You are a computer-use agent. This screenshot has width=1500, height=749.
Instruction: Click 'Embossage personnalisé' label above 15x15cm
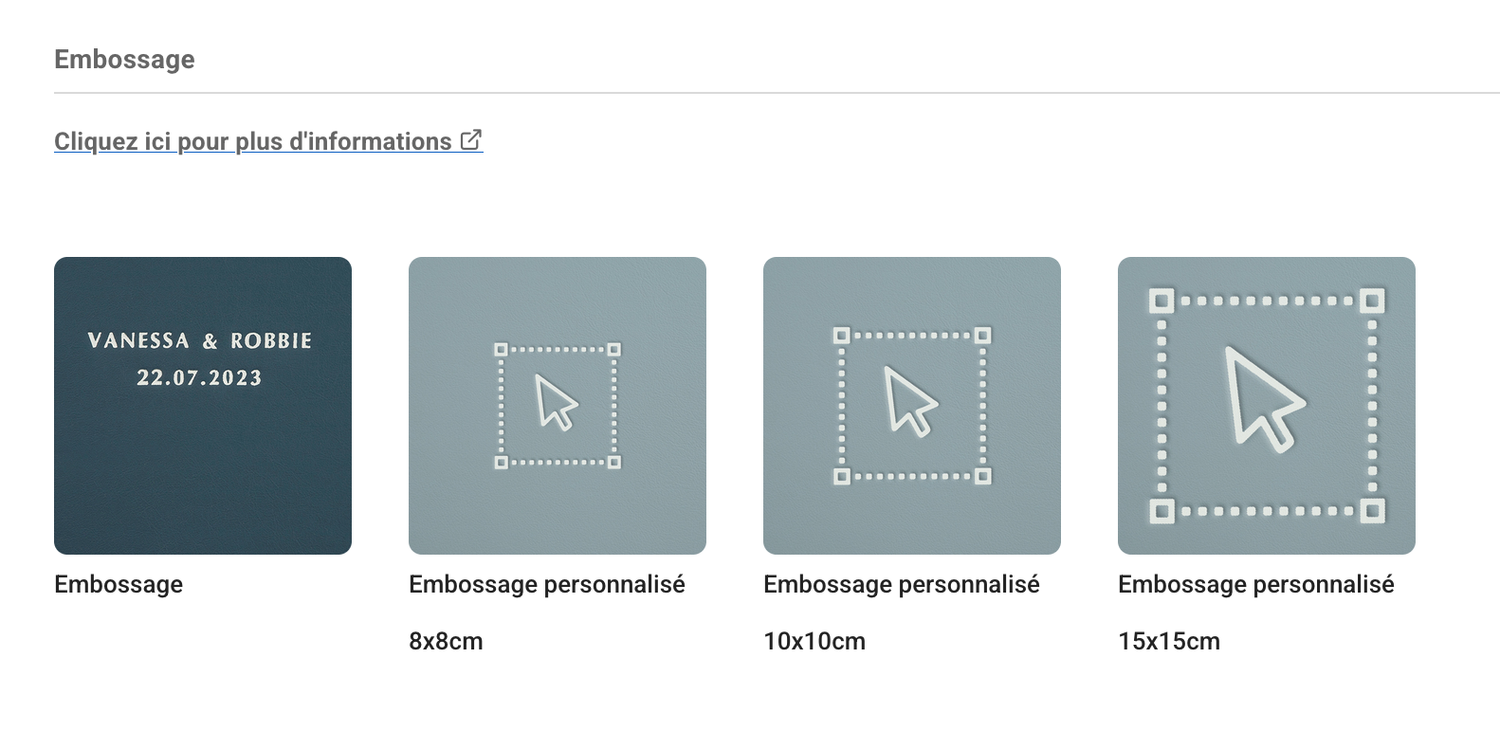[1256, 584]
